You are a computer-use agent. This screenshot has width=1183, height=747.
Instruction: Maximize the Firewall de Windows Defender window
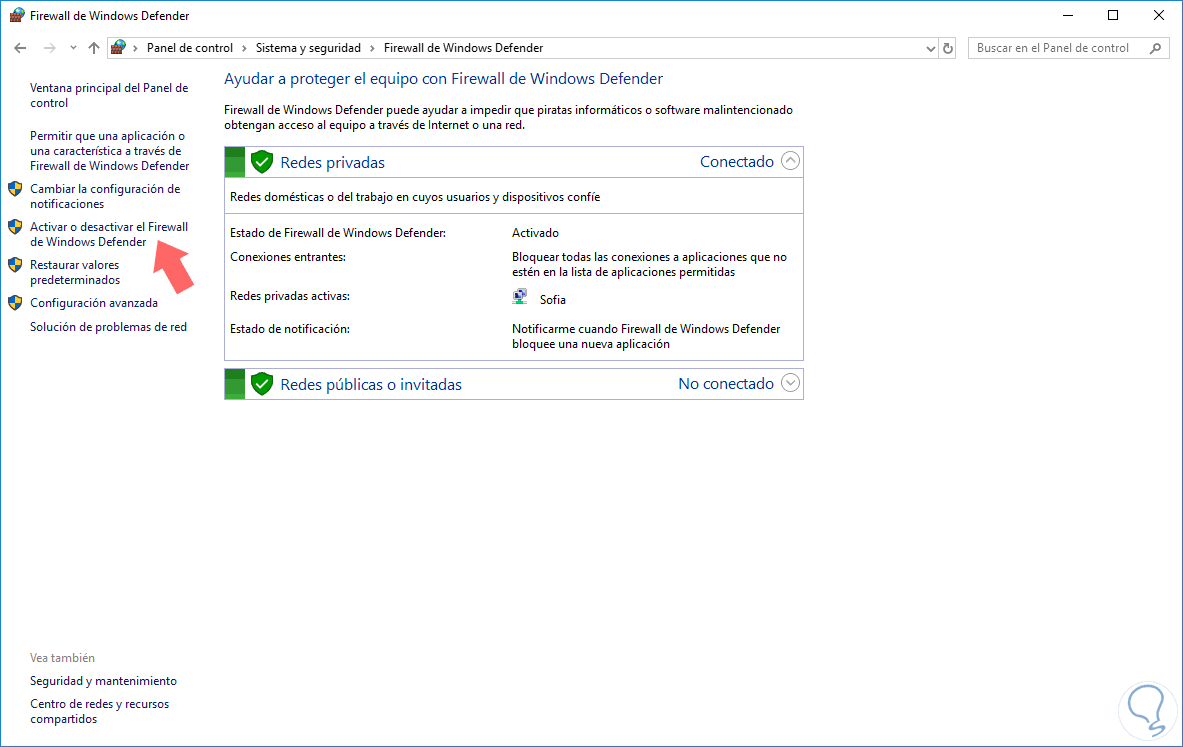[x=1113, y=15]
